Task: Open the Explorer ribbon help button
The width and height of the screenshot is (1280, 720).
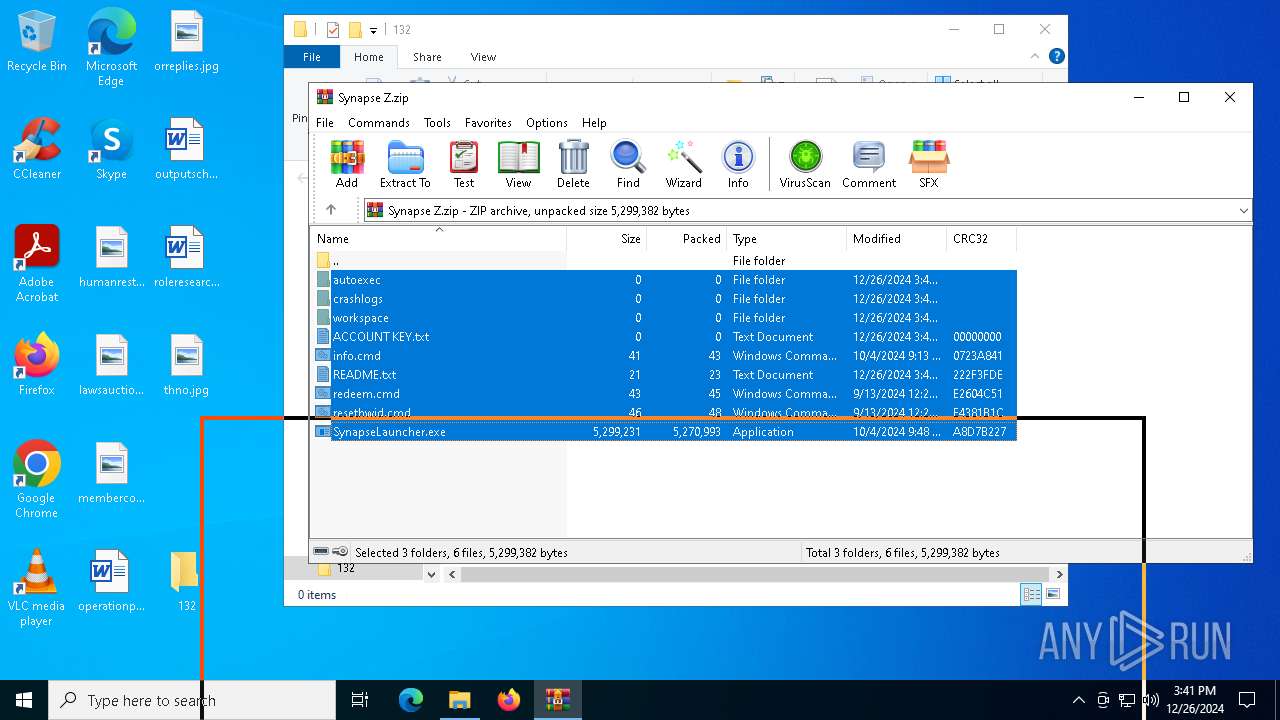Action: [1056, 57]
